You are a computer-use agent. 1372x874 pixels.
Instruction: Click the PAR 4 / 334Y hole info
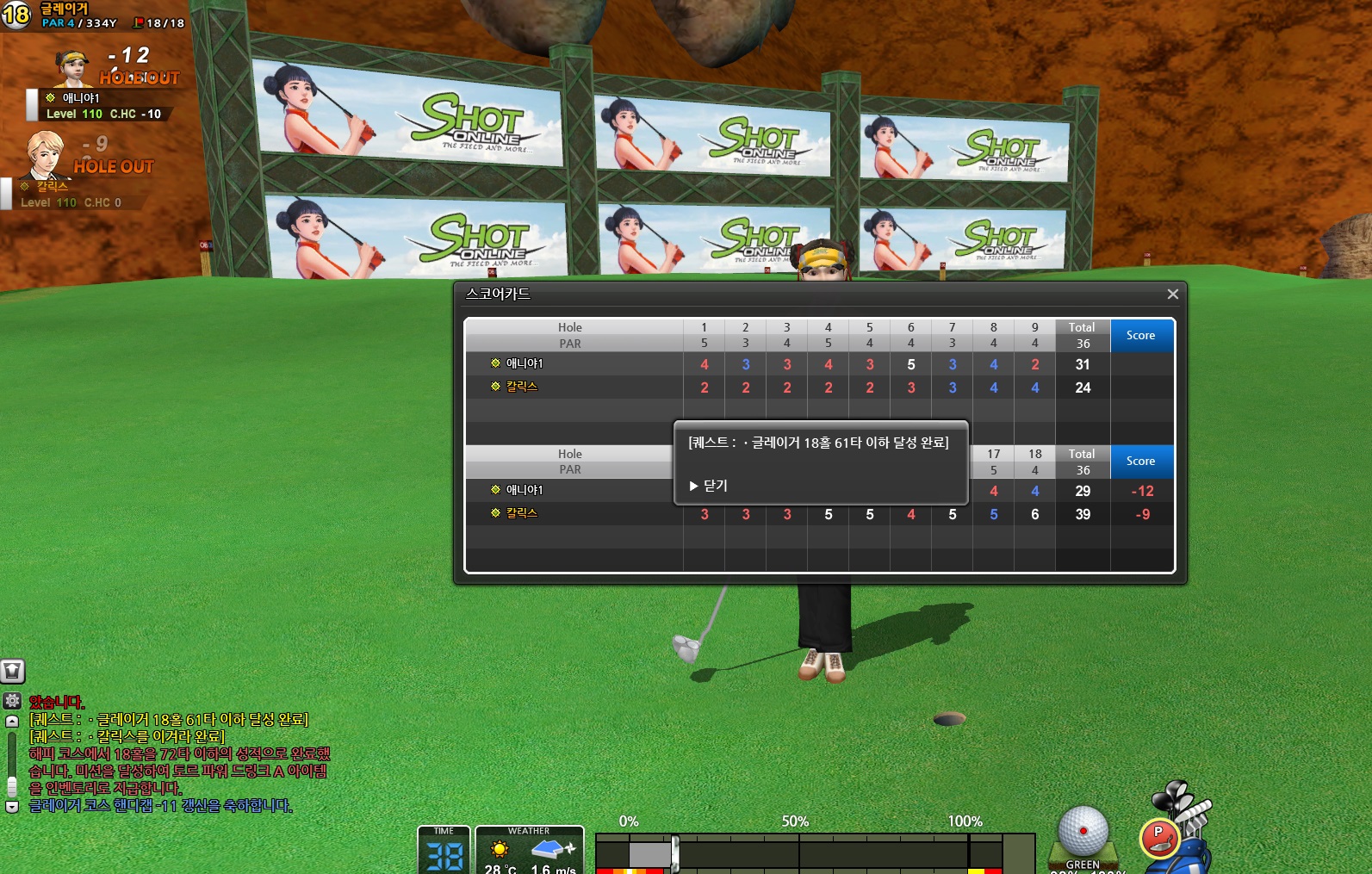pos(79,23)
